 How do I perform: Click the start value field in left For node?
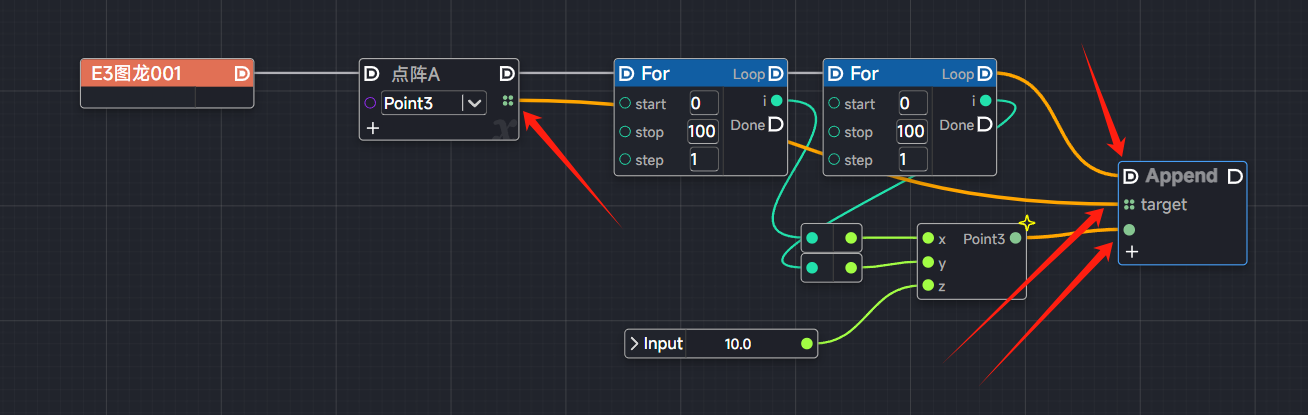coord(703,103)
